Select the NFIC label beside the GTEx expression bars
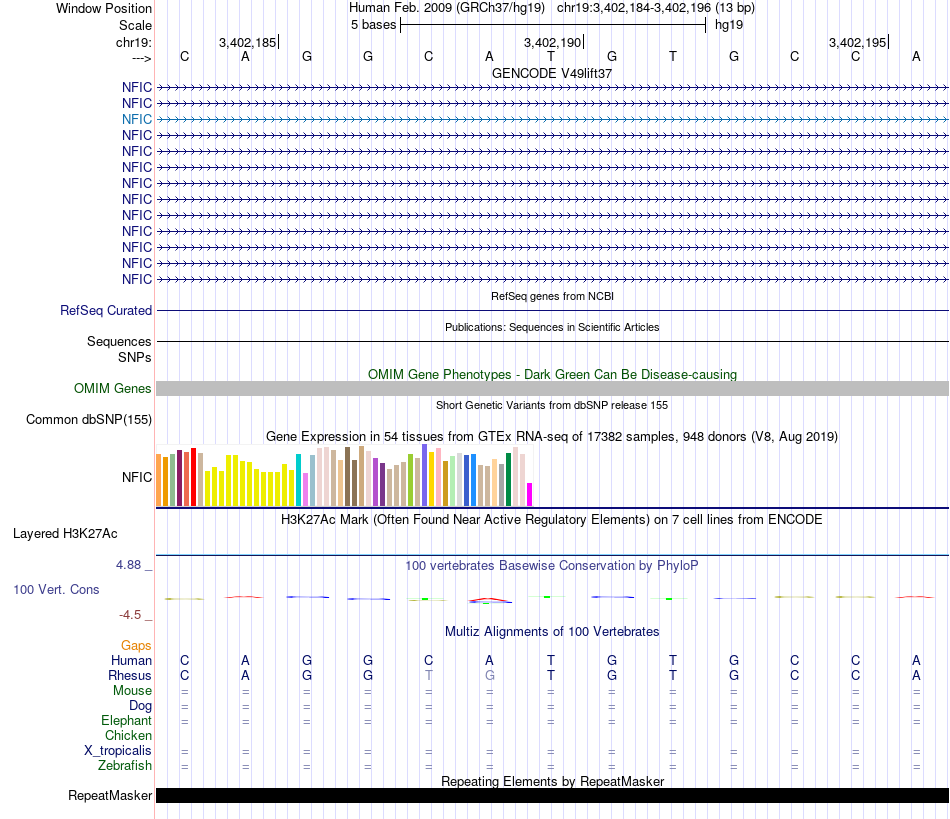Screen dimensions: 950x819 click(x=136, y=477)
